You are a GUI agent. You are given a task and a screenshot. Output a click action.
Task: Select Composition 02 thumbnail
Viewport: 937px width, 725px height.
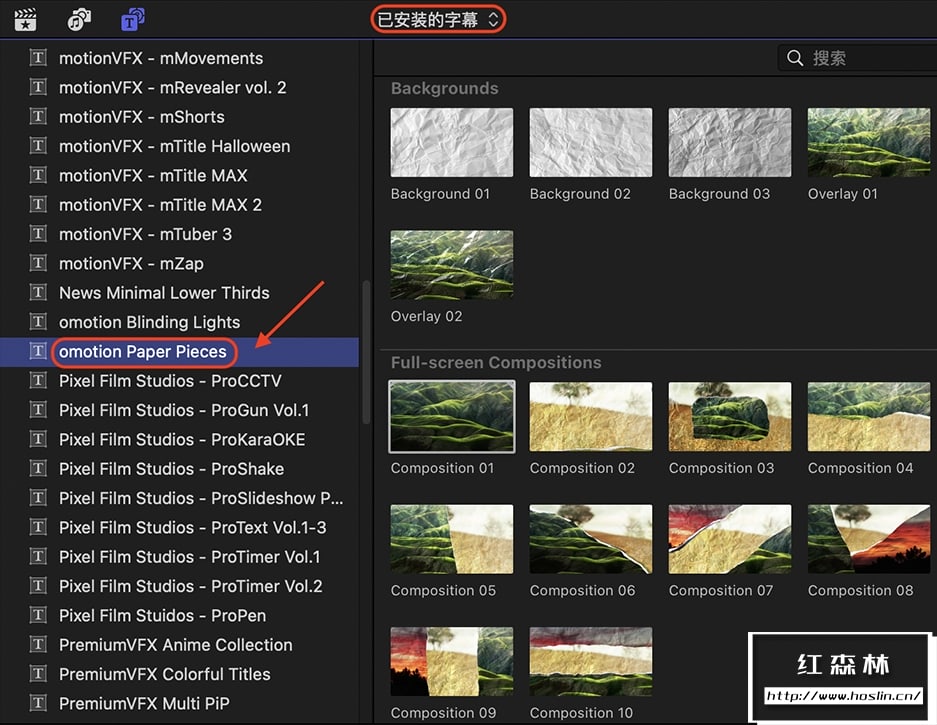pyautogui.click(x=591, y=417)
